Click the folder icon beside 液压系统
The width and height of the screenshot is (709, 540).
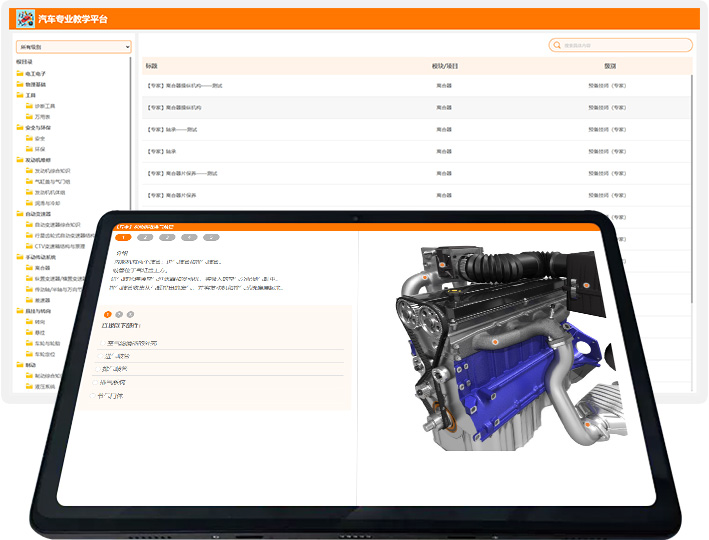coord(29,386)
